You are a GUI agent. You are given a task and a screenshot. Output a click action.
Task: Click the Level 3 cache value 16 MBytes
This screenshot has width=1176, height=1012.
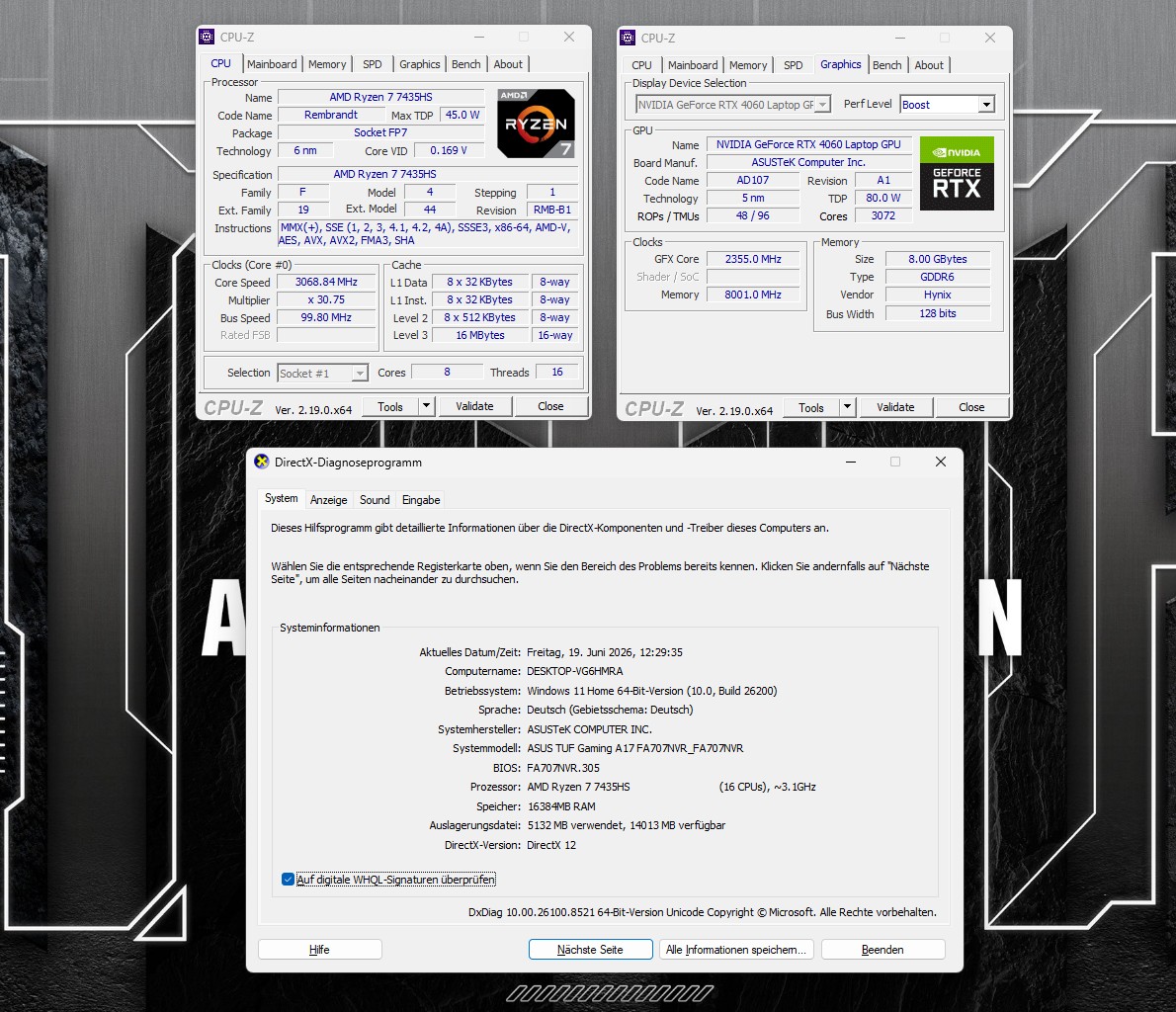tap(480, 335)
